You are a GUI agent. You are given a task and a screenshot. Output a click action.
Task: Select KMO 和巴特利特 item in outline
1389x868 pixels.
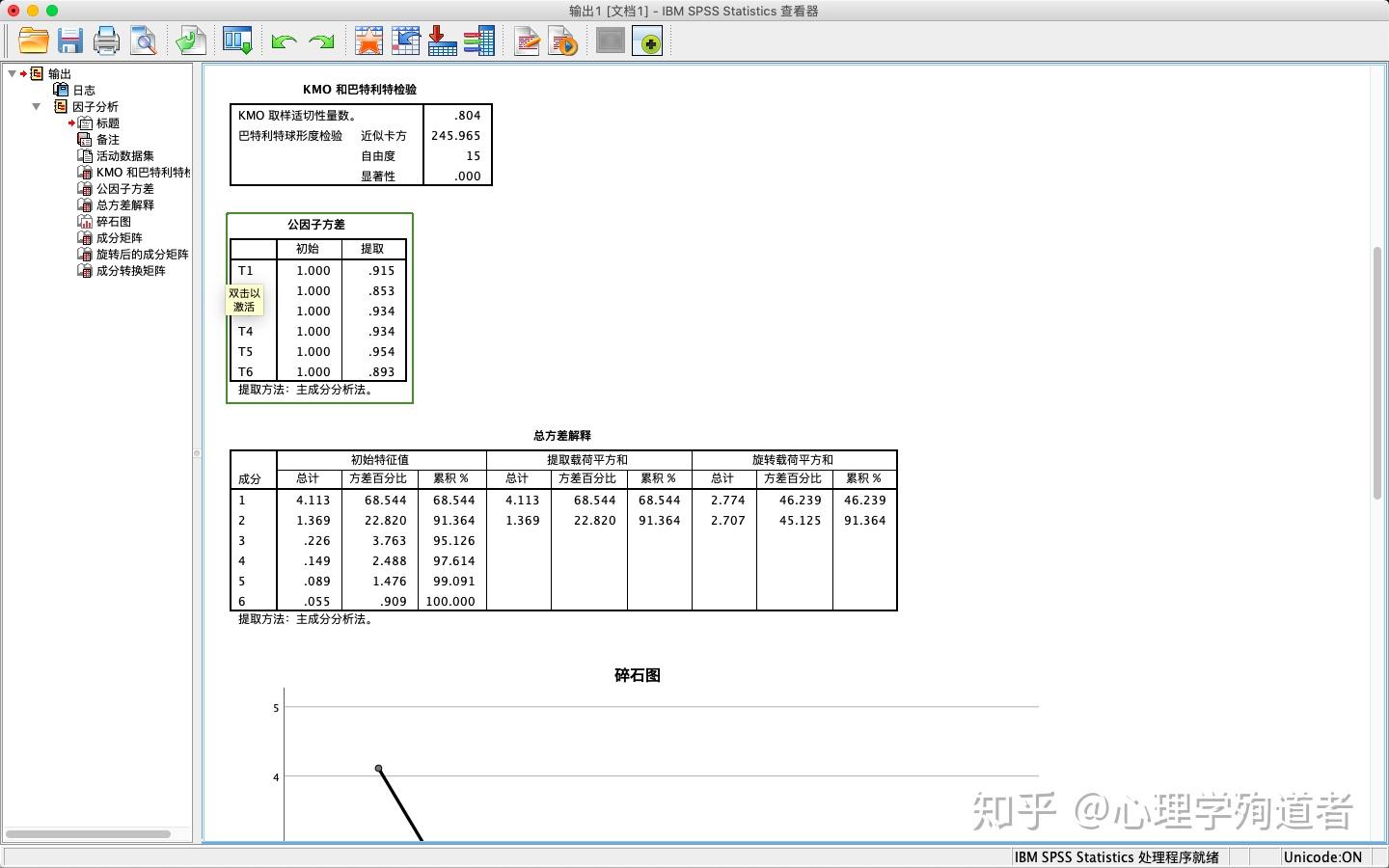pyautogui.click(x=143, y=172)
